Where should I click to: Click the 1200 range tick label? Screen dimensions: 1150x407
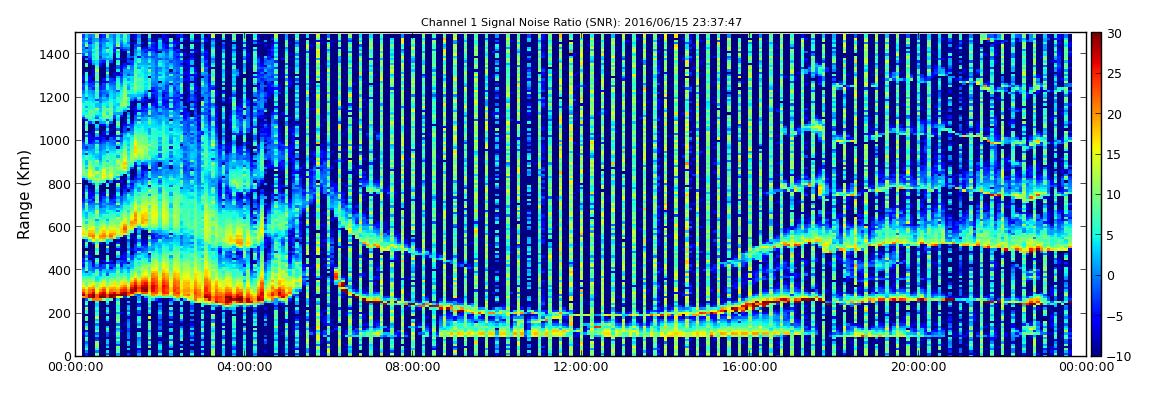pyautogui.click(x=56, y=98)
